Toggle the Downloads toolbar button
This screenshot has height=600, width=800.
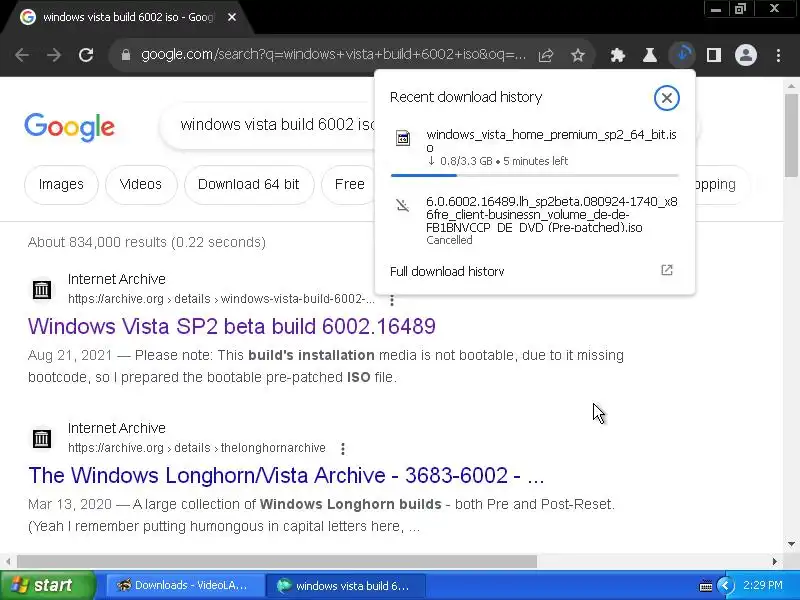tap(682, 55)
